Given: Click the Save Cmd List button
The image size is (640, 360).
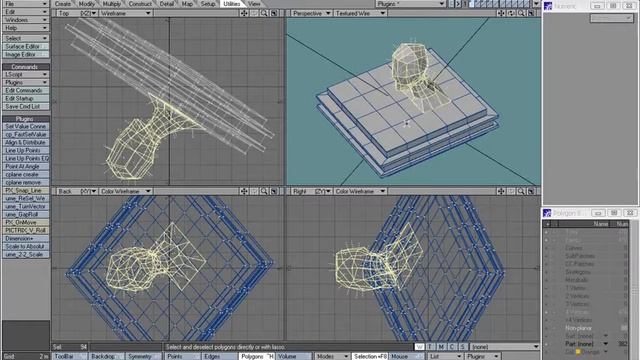Looking at the screenshot, I should pos(25,106).
